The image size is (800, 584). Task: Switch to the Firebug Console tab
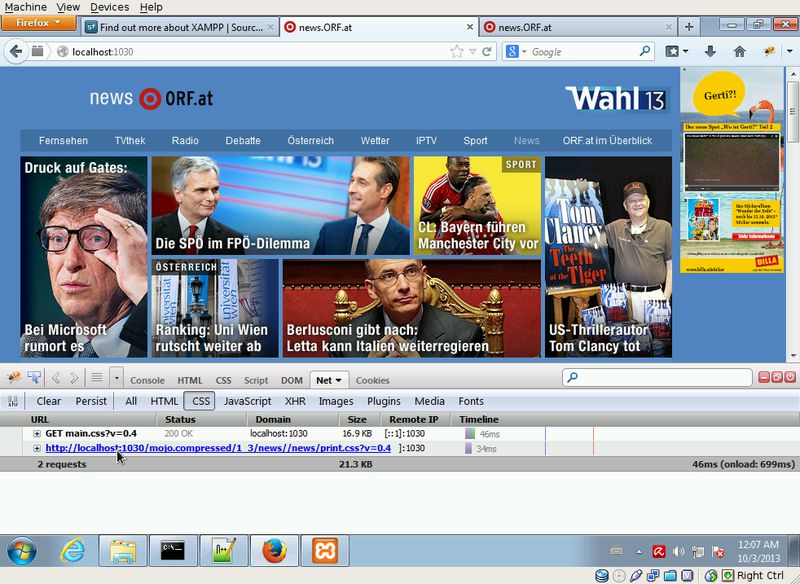click(x=147, y=380)
